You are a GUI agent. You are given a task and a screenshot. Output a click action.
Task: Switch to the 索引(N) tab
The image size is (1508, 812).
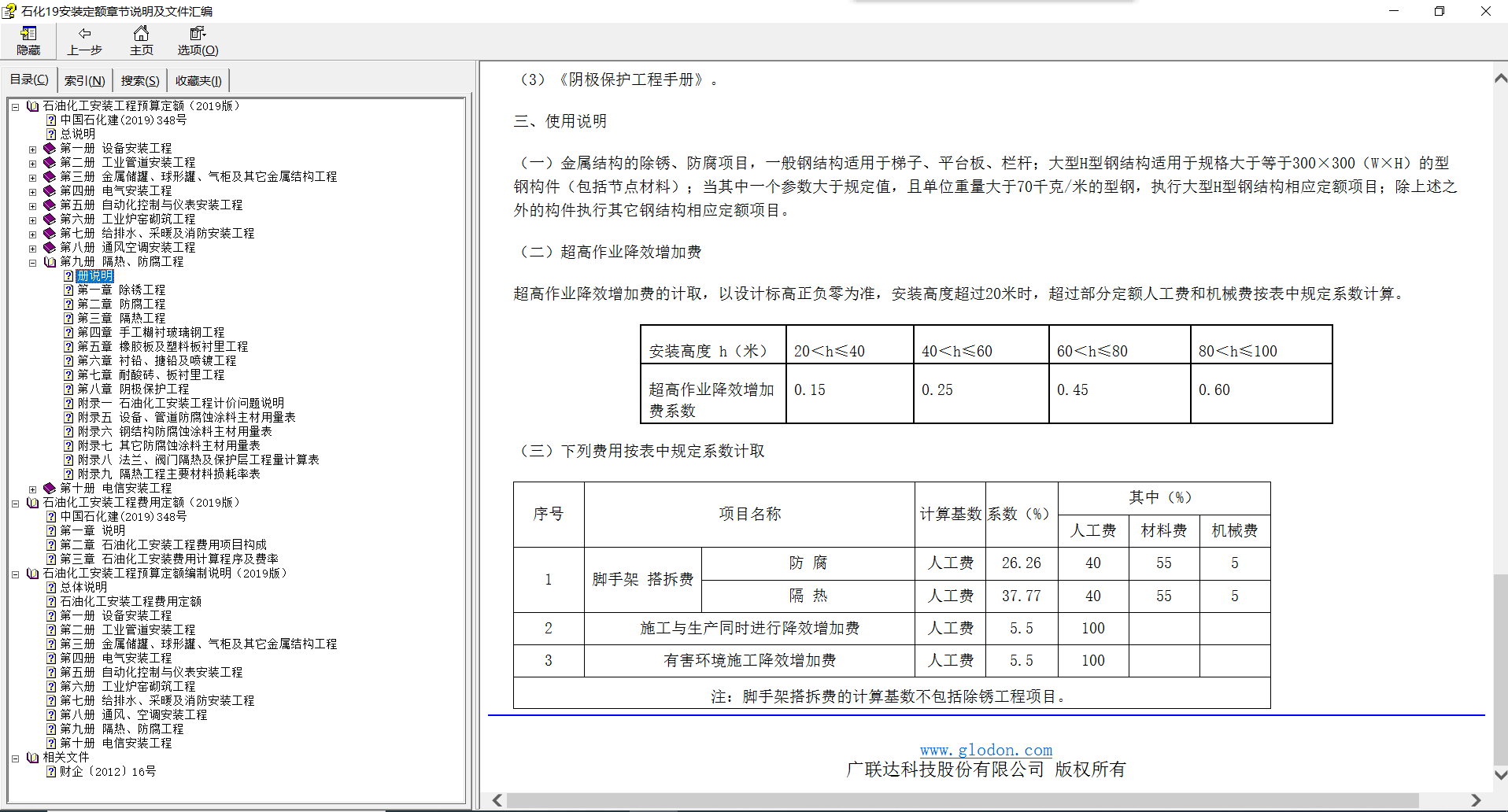pos(84,80)
